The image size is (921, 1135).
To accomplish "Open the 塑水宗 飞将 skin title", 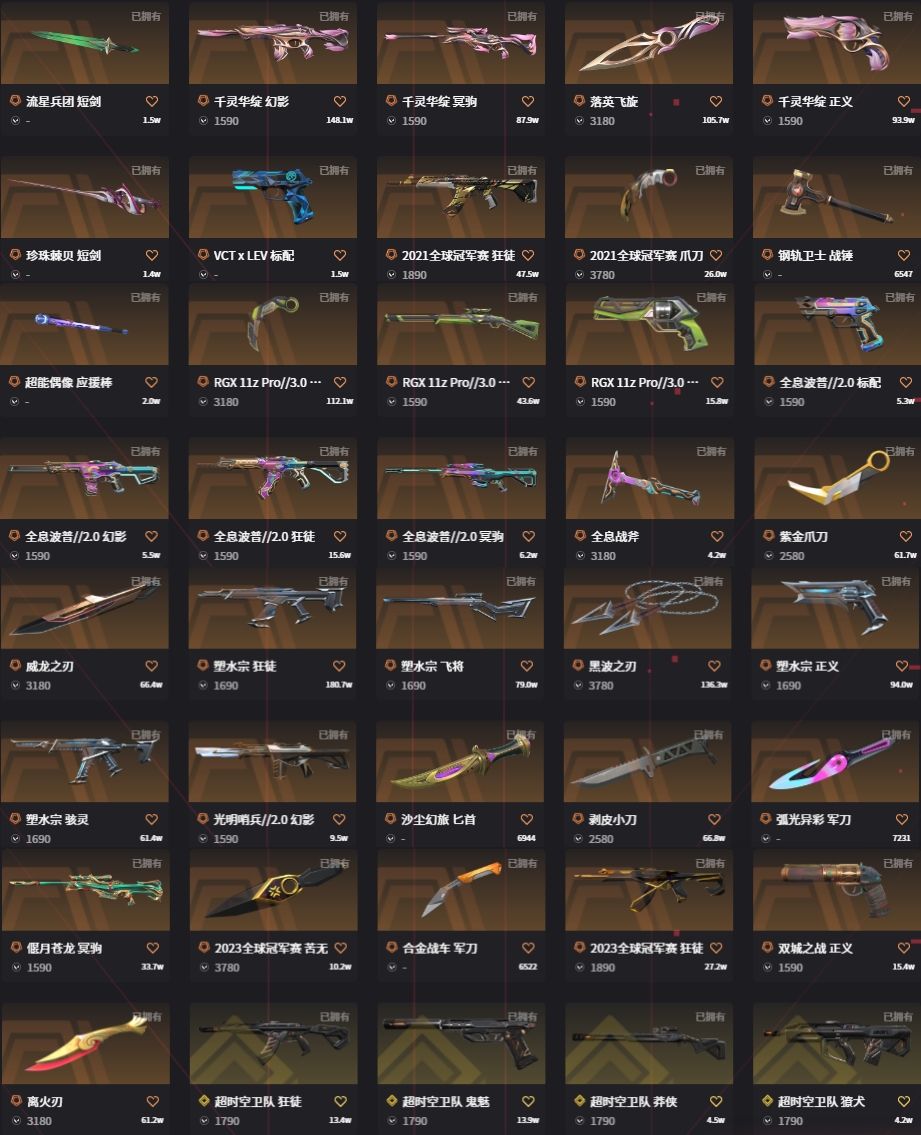I will [x=432, y=666].
